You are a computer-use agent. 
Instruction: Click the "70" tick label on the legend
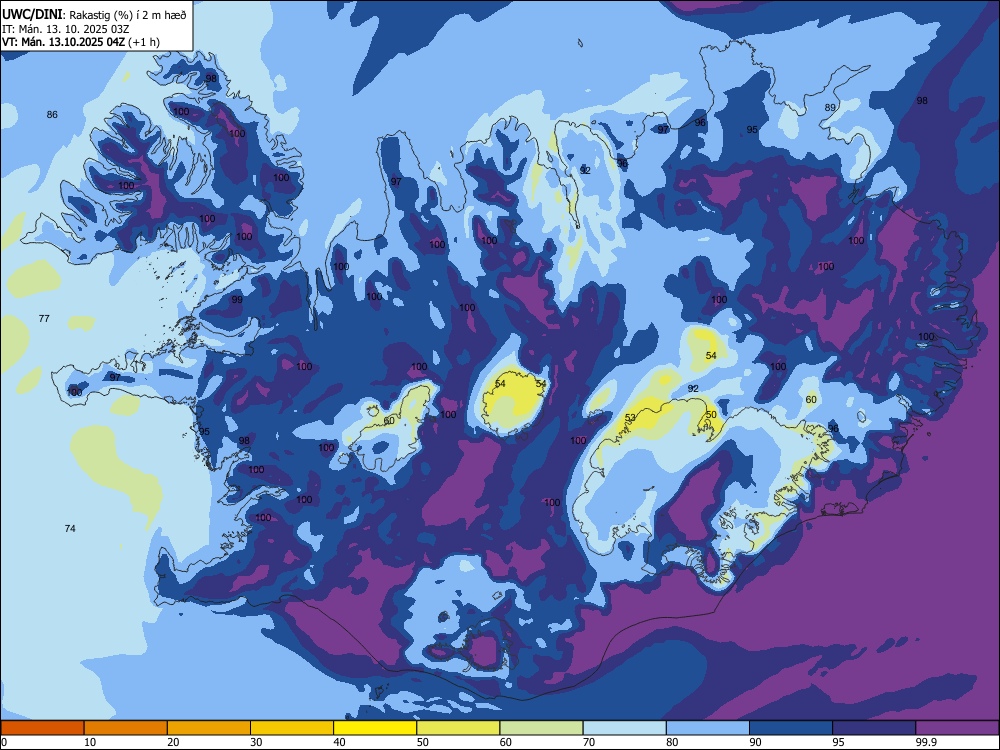[589, 742]
